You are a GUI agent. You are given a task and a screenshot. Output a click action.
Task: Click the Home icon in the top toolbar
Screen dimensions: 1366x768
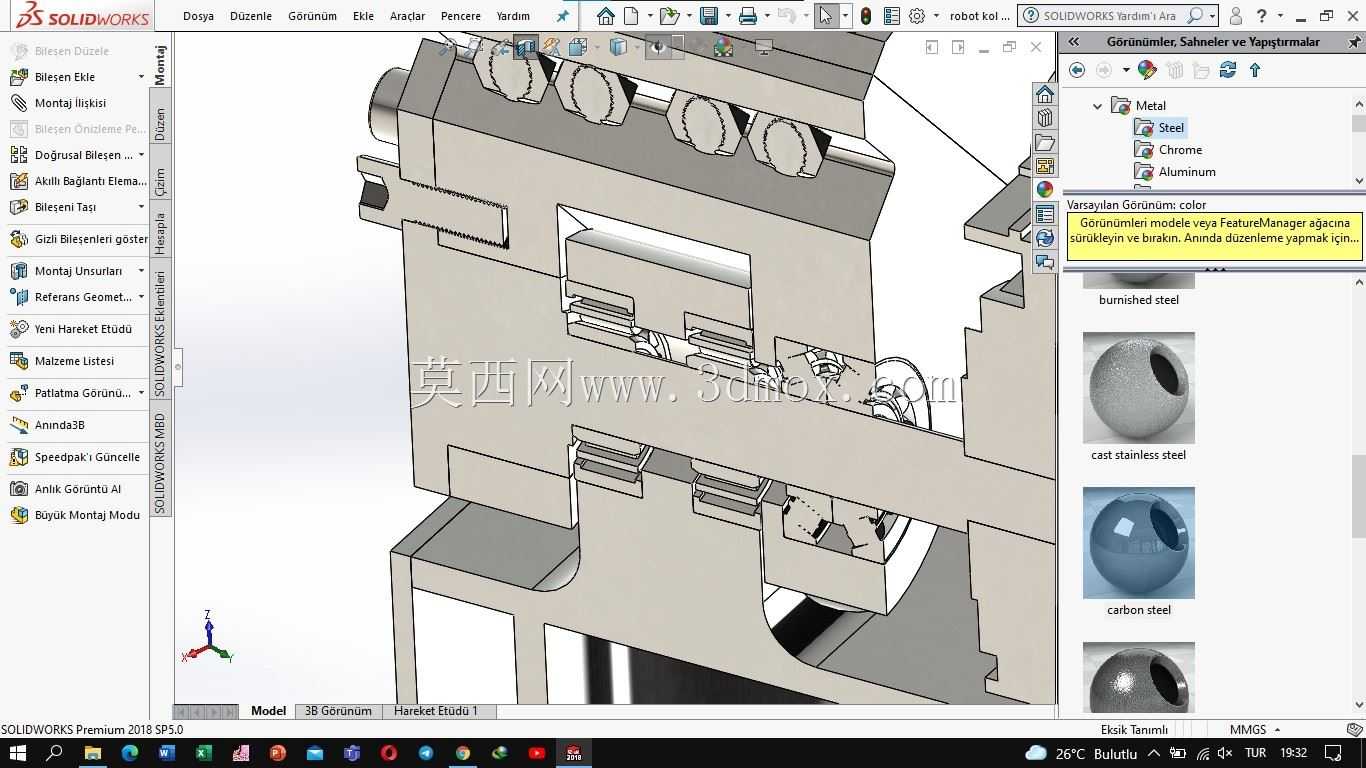pyautogui.click(x=605, y=16)
